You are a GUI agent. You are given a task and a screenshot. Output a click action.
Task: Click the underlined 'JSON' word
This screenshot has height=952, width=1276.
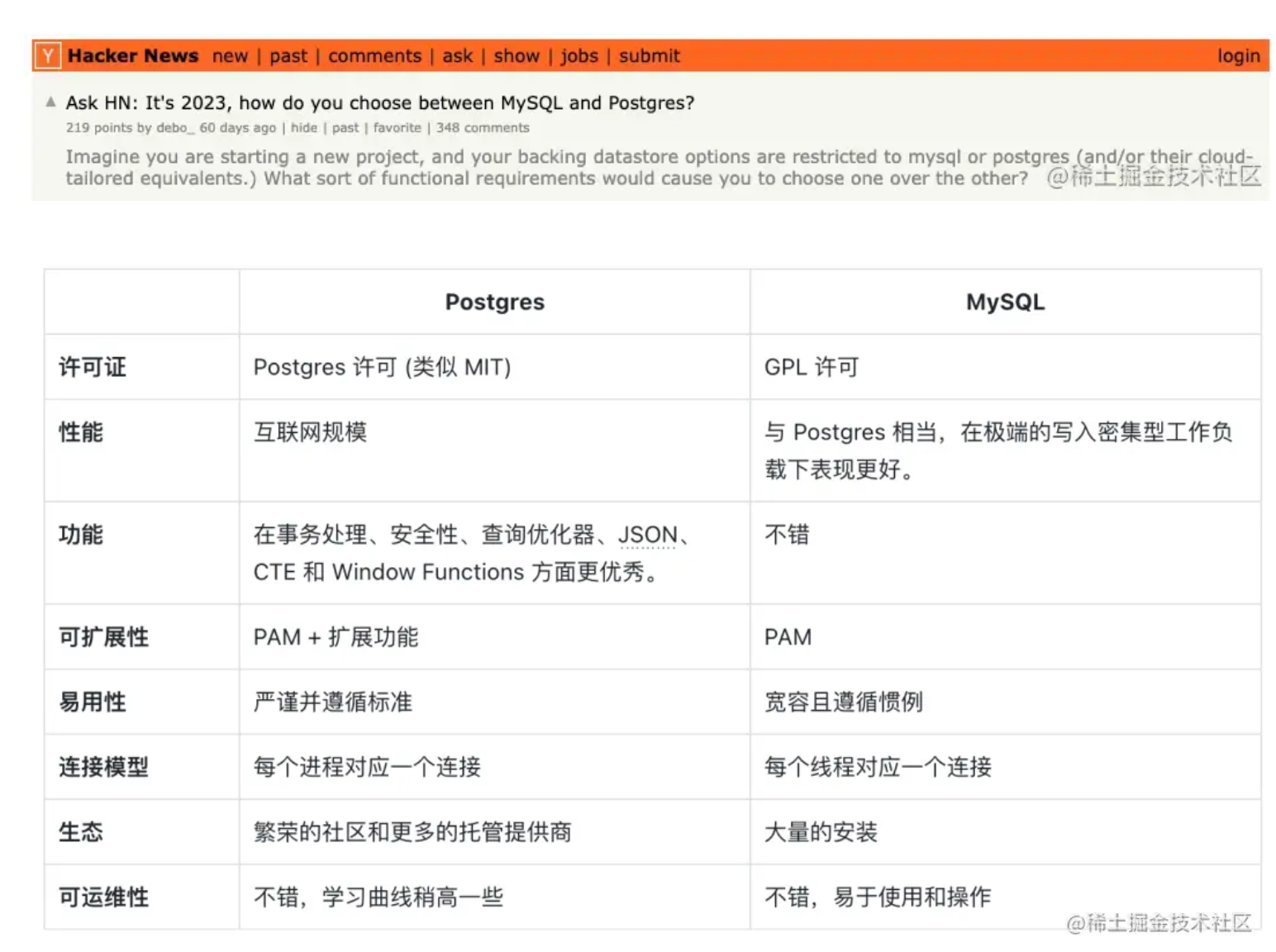tap(648, 535)
